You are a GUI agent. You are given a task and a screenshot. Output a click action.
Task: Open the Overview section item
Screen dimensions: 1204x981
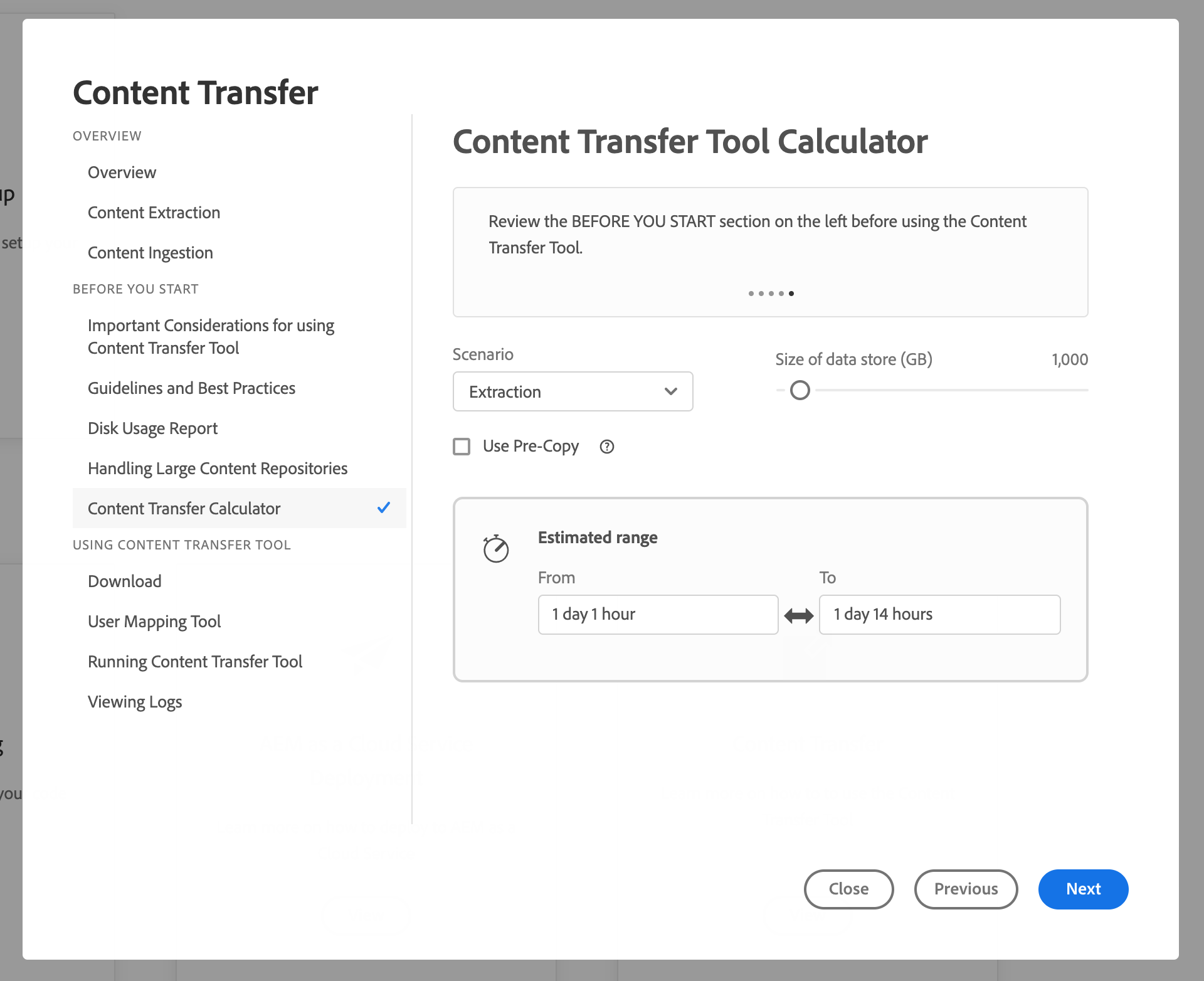click(x=122, y=172)
